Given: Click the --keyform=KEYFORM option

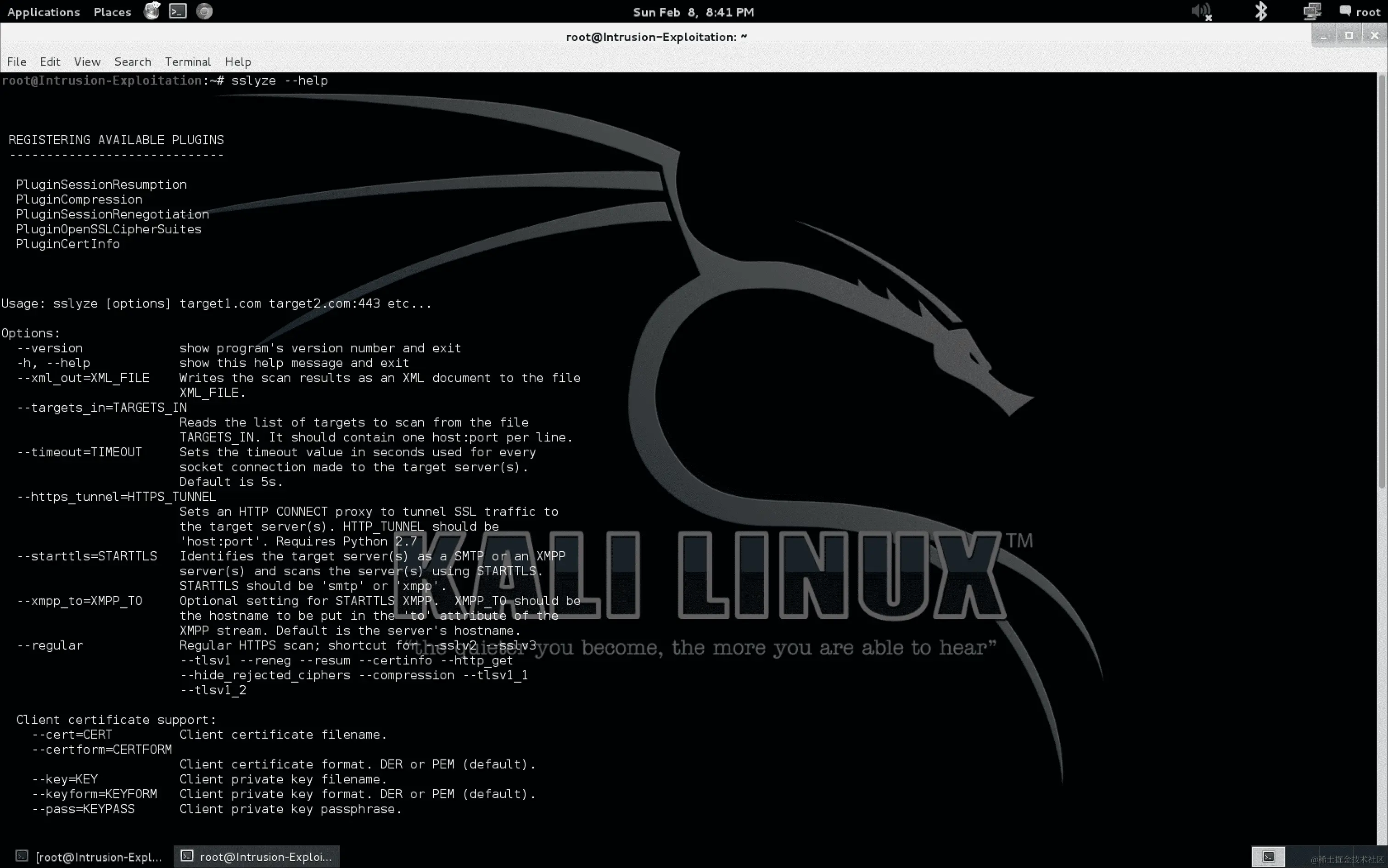Looking at the screenshot, I should 94,795.
